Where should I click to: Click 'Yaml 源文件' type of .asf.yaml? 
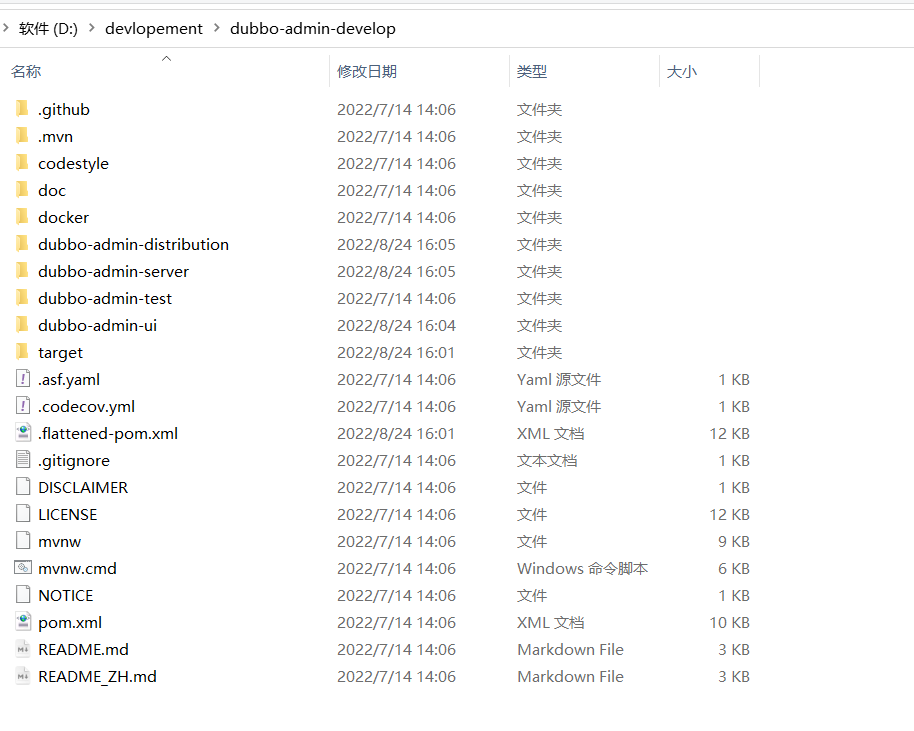tap(558, 379)
